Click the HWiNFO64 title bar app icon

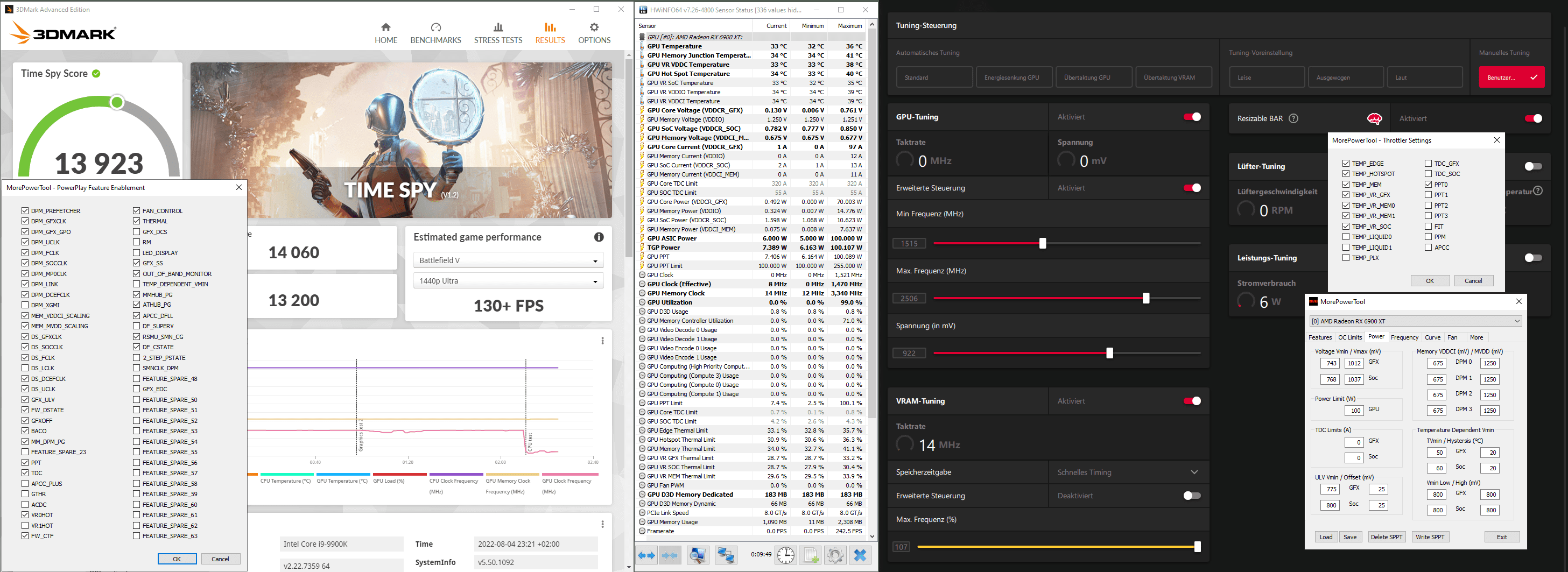[643, 10]
